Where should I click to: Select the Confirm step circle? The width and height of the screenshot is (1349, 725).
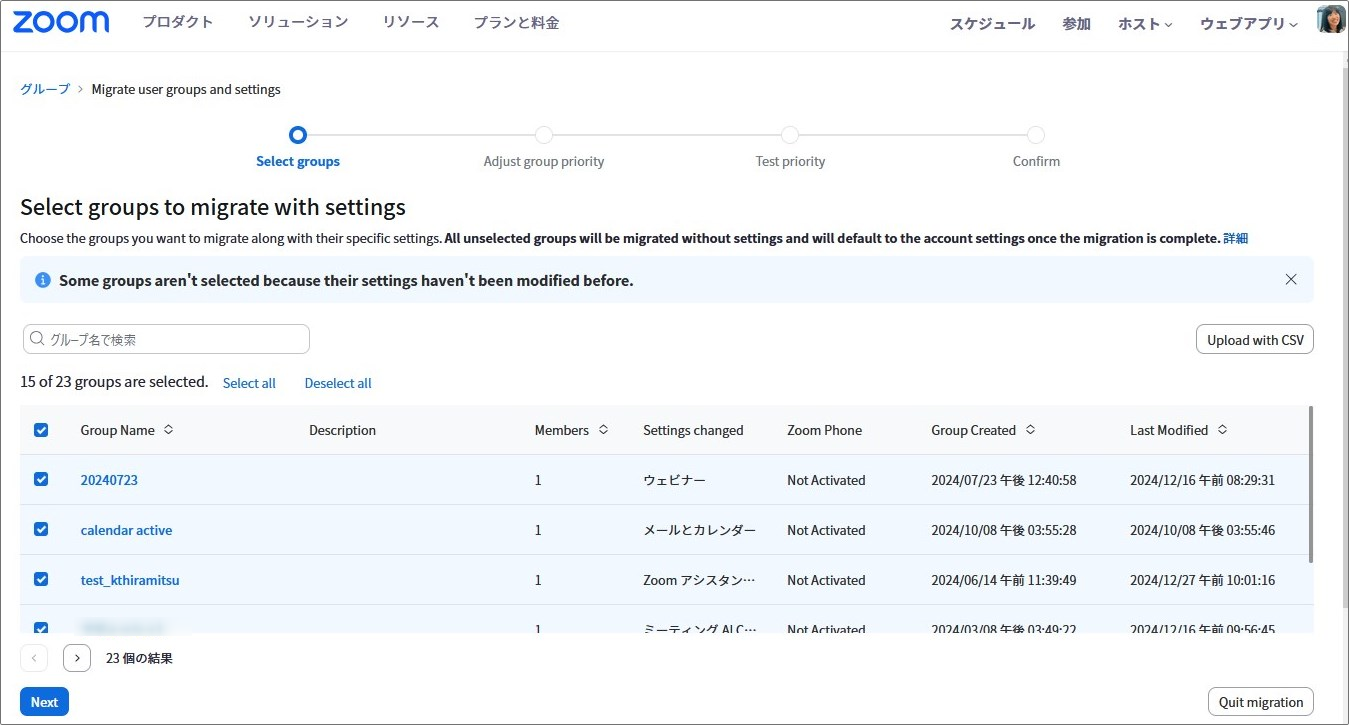pos(1036,135)
